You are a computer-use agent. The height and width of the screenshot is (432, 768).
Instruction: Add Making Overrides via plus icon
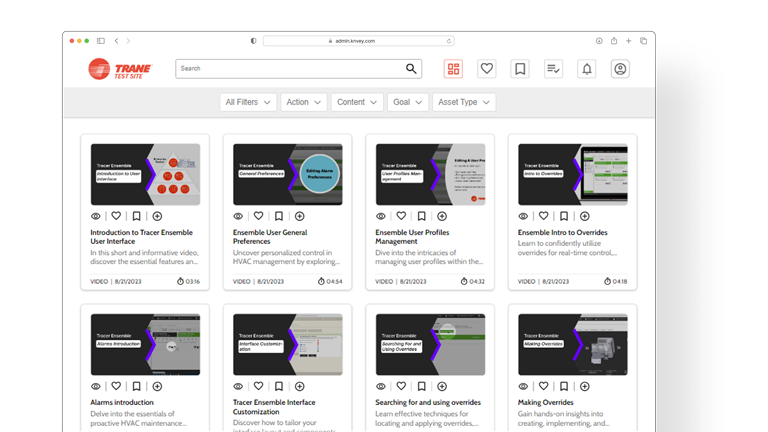click(x=585, y=386)
